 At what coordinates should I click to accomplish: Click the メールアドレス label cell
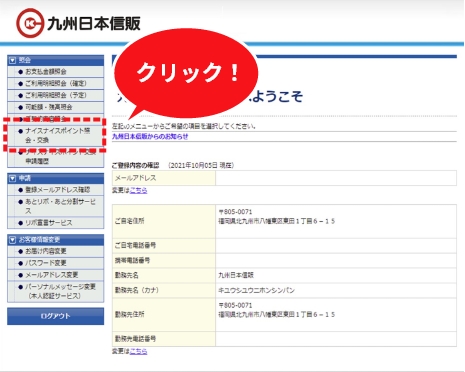pos(164,178)
